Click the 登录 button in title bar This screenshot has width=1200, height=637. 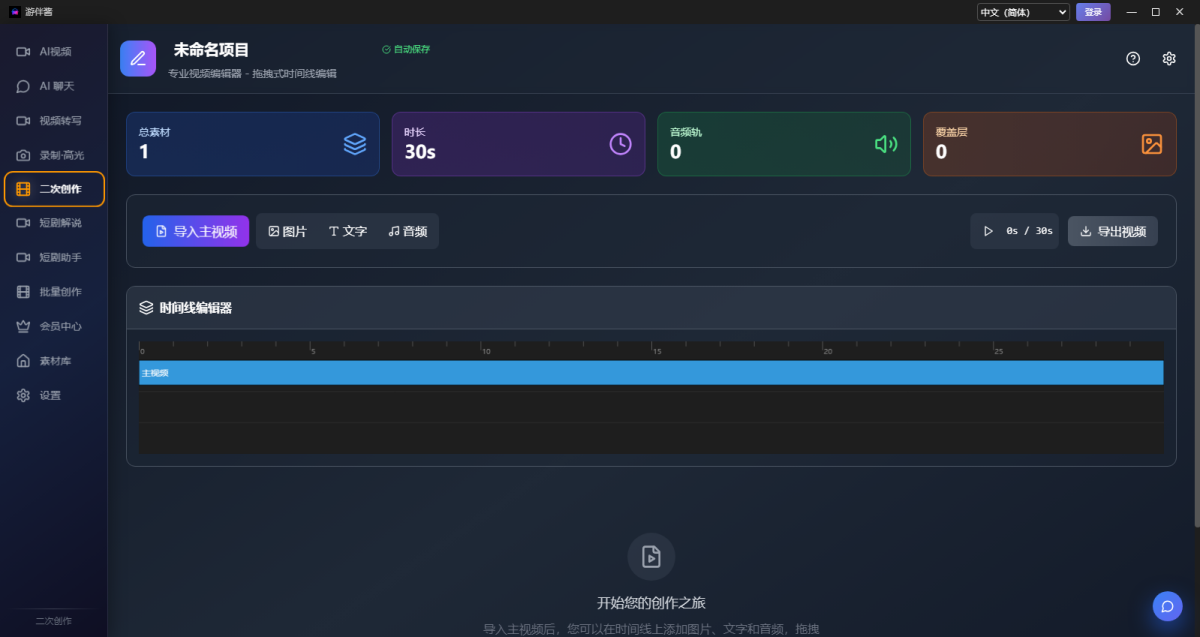tap(1092, 12)
